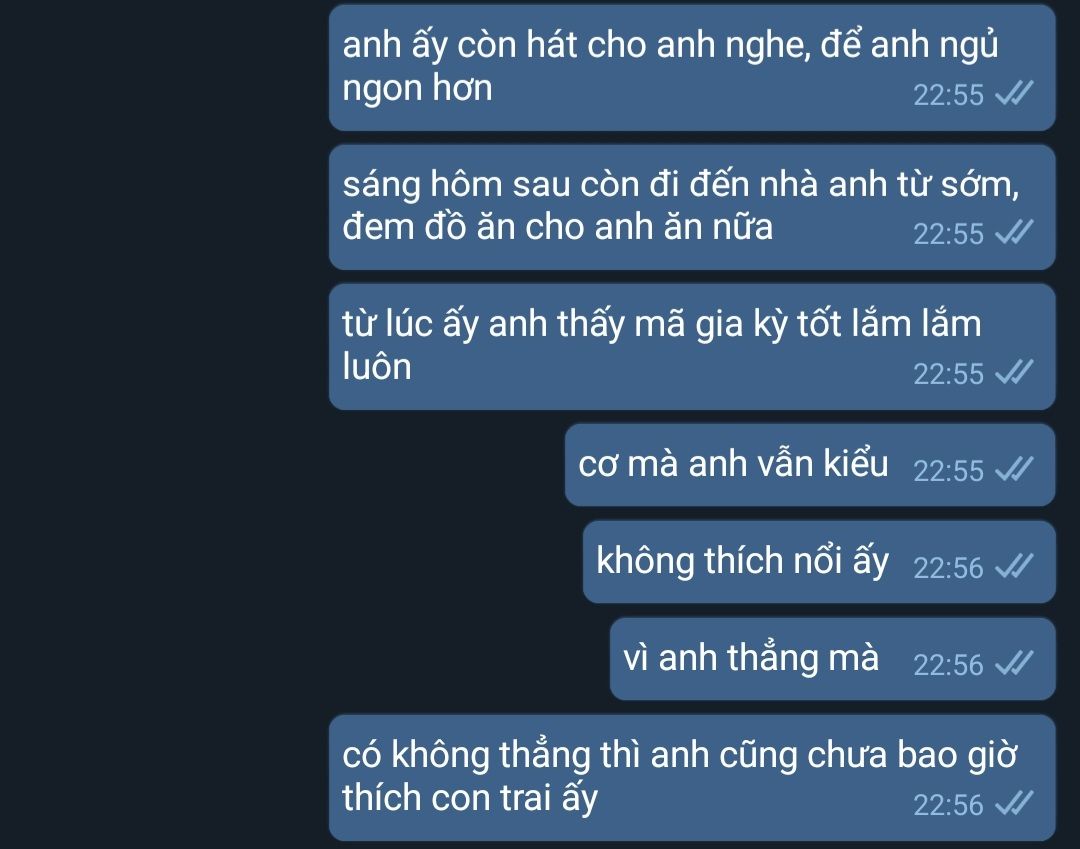
Task: Click the 22:56 timestamp on last message
Action: [948, 805]
